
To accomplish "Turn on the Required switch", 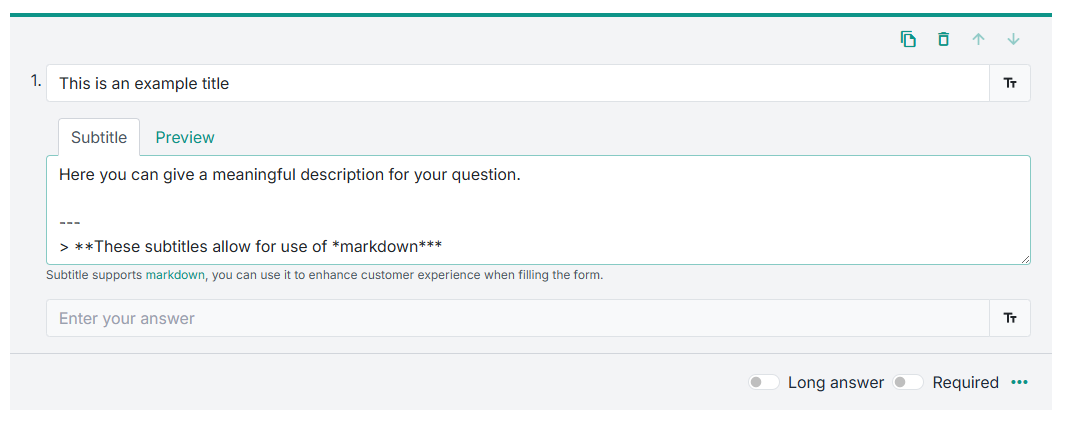I will coord(908,382).
